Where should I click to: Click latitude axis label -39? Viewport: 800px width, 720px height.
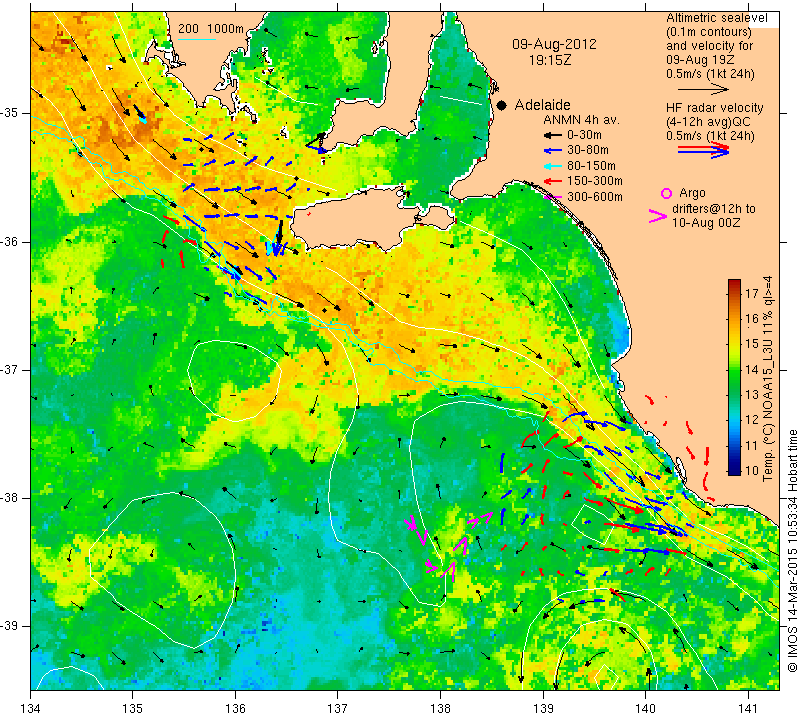11,626
